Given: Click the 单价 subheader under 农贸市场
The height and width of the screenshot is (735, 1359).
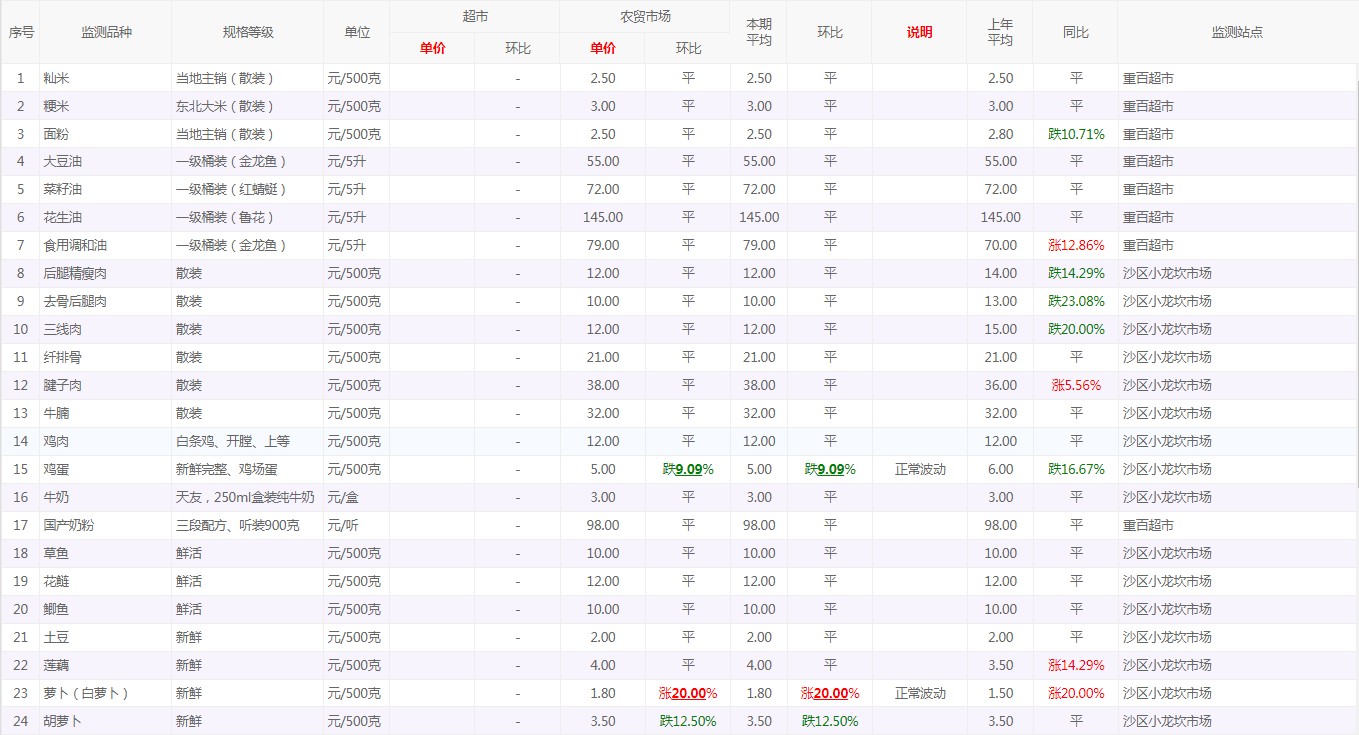Looking at the screenshot, I should point(603,48).
